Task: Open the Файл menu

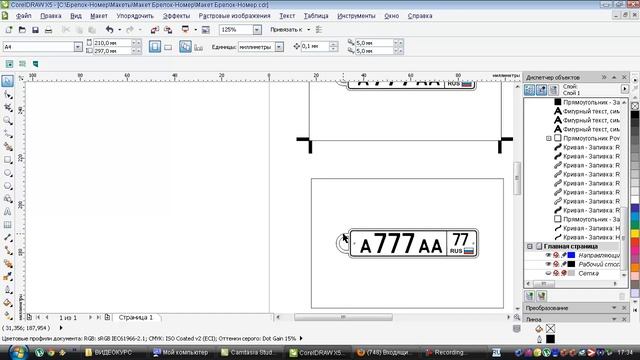Action: pos(24,16)
